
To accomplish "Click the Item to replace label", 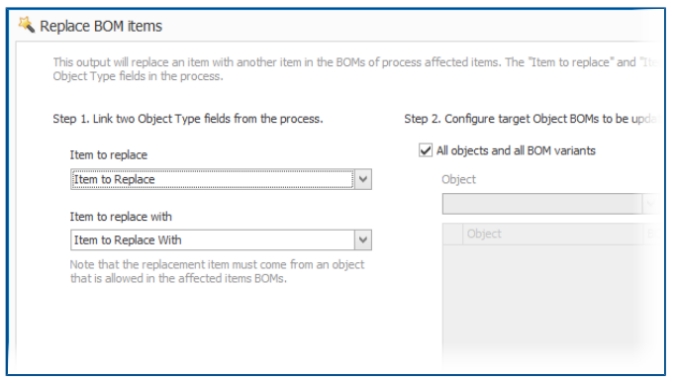I will pos(109,155).
